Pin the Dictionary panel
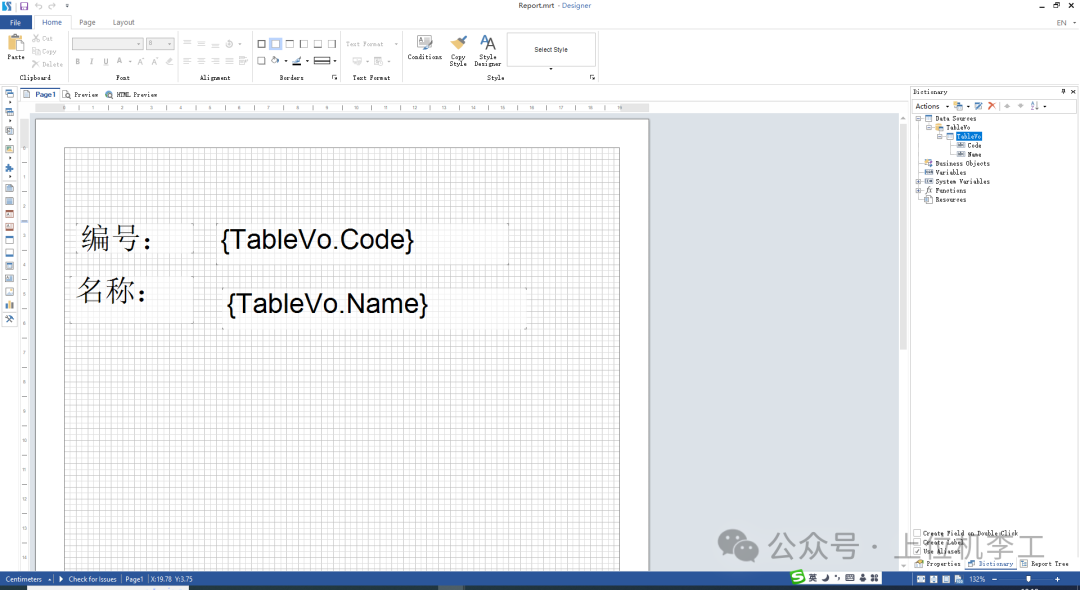1080x590 pixels. click(x=1063, y=91)
